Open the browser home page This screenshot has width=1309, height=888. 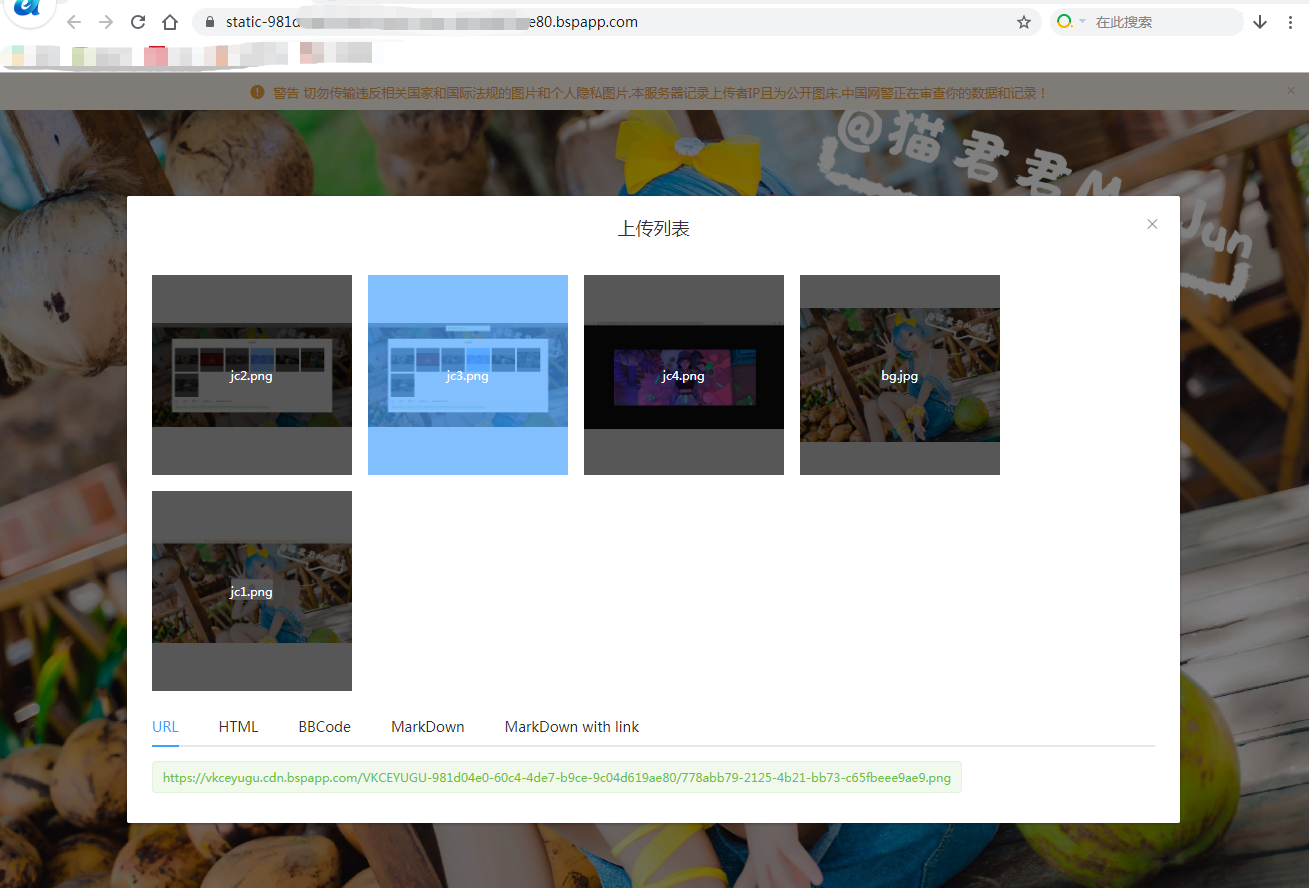point(170,22)
